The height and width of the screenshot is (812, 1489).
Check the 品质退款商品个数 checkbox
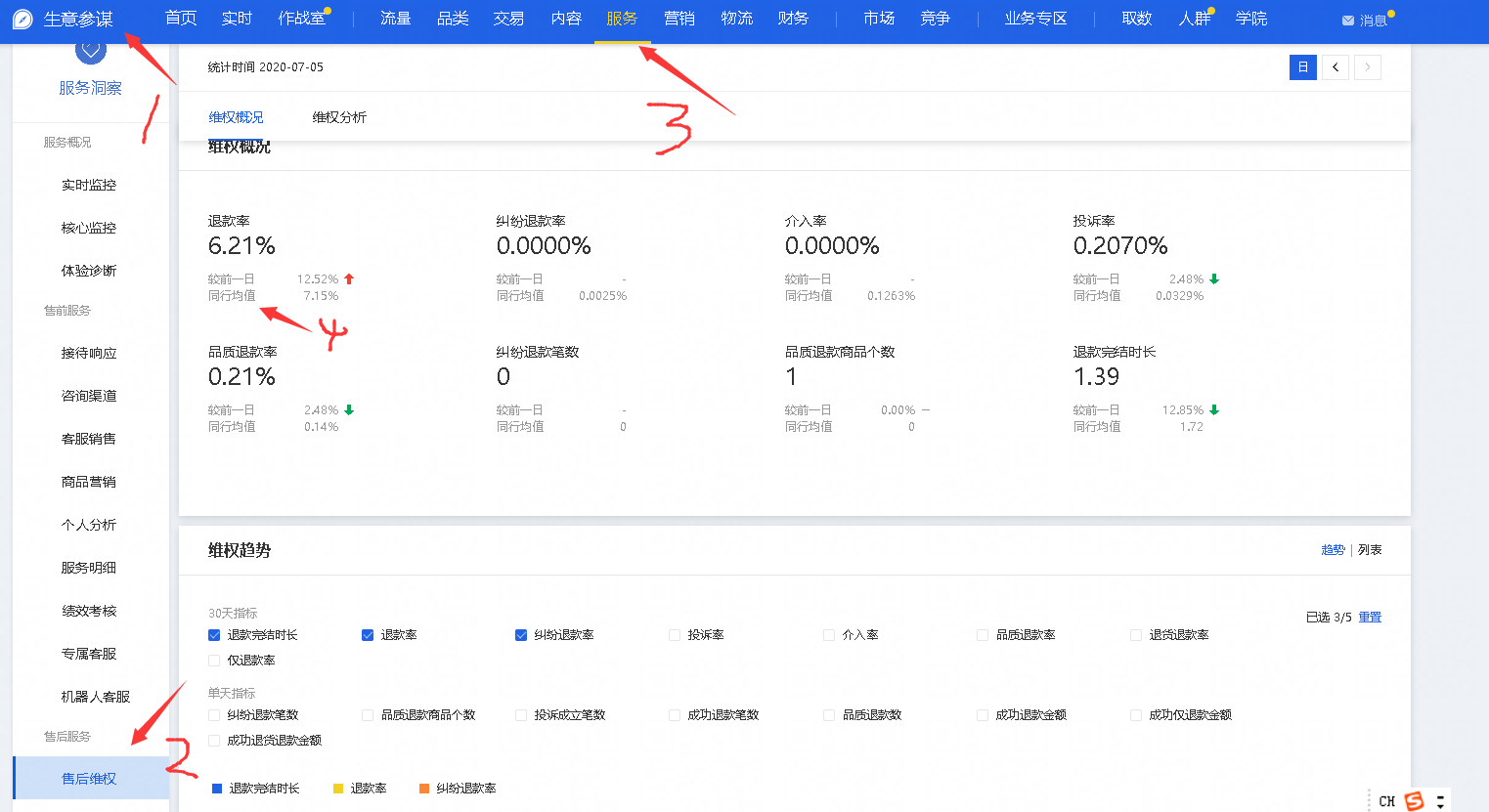(x=368, y=715)
